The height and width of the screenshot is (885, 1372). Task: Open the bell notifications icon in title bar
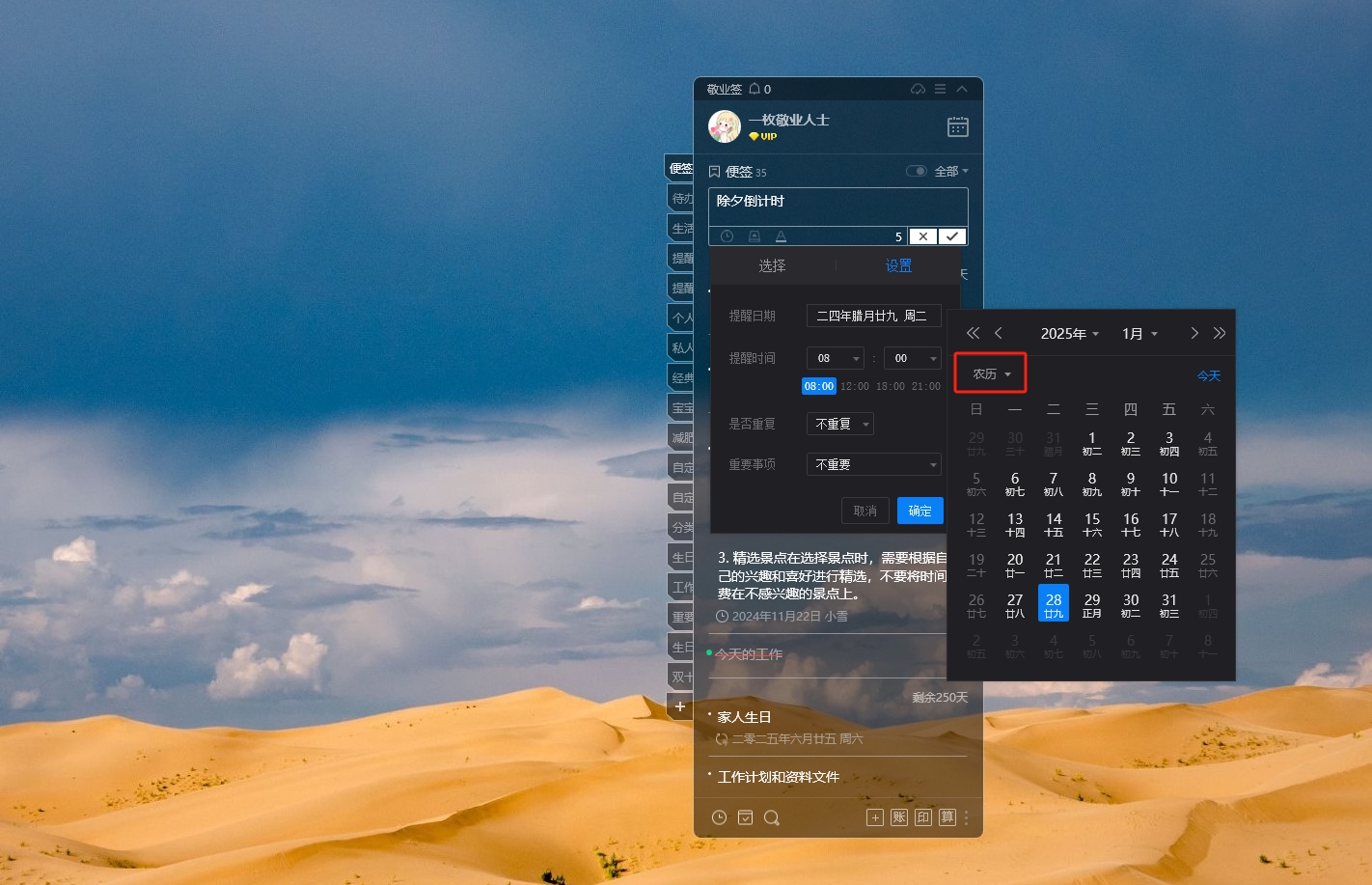tap(755, 89)
